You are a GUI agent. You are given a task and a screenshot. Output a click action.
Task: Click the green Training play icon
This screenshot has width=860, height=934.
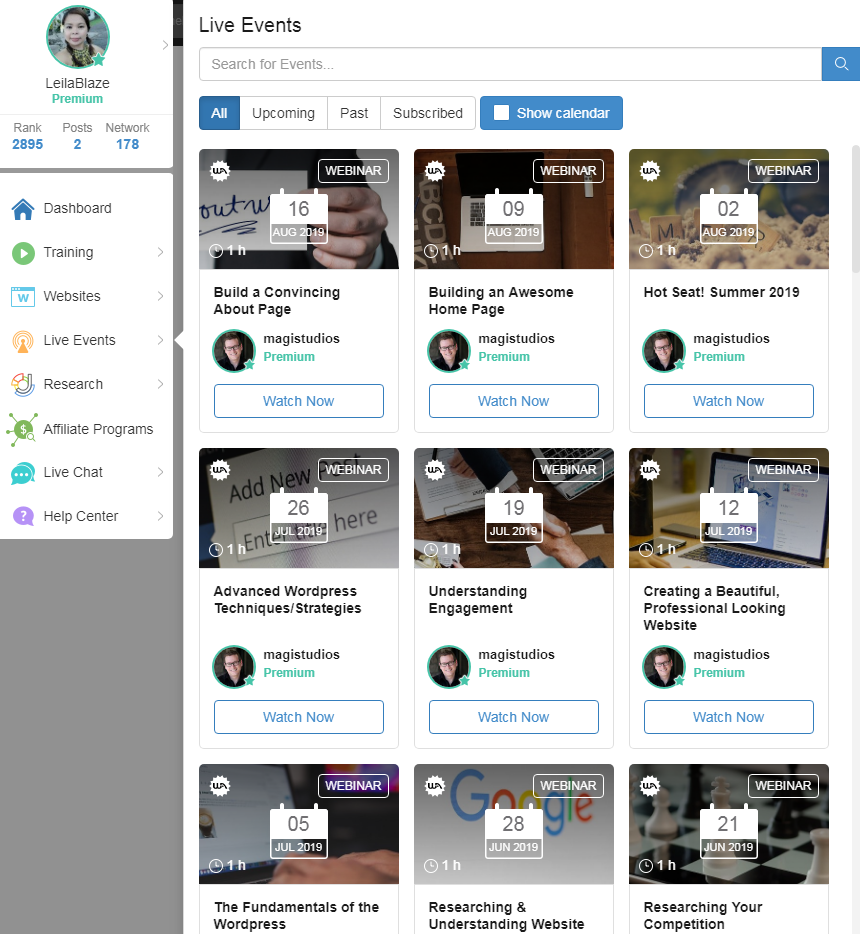click(x=23, y=253)
